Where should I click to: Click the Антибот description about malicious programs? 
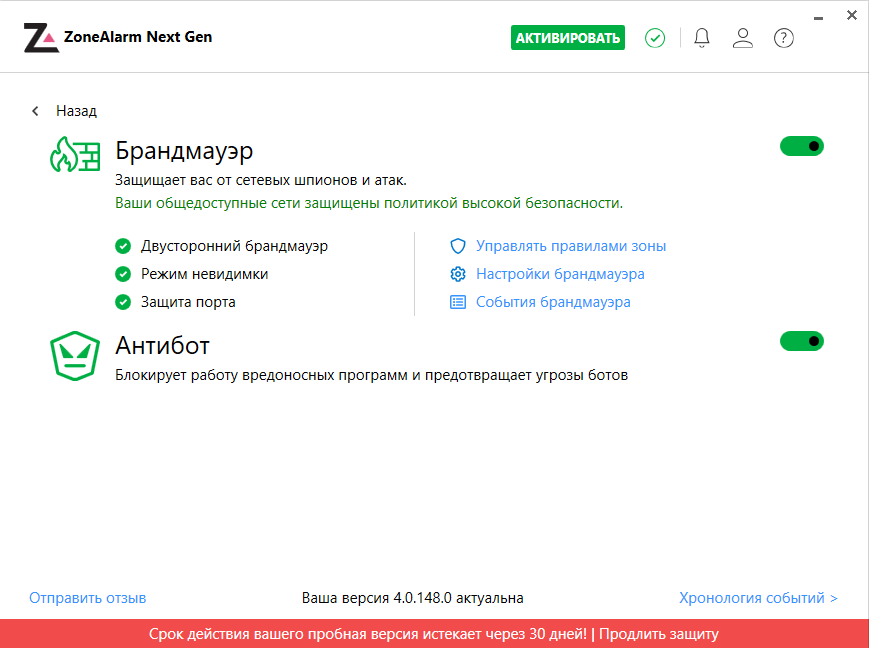click(371, 375)
